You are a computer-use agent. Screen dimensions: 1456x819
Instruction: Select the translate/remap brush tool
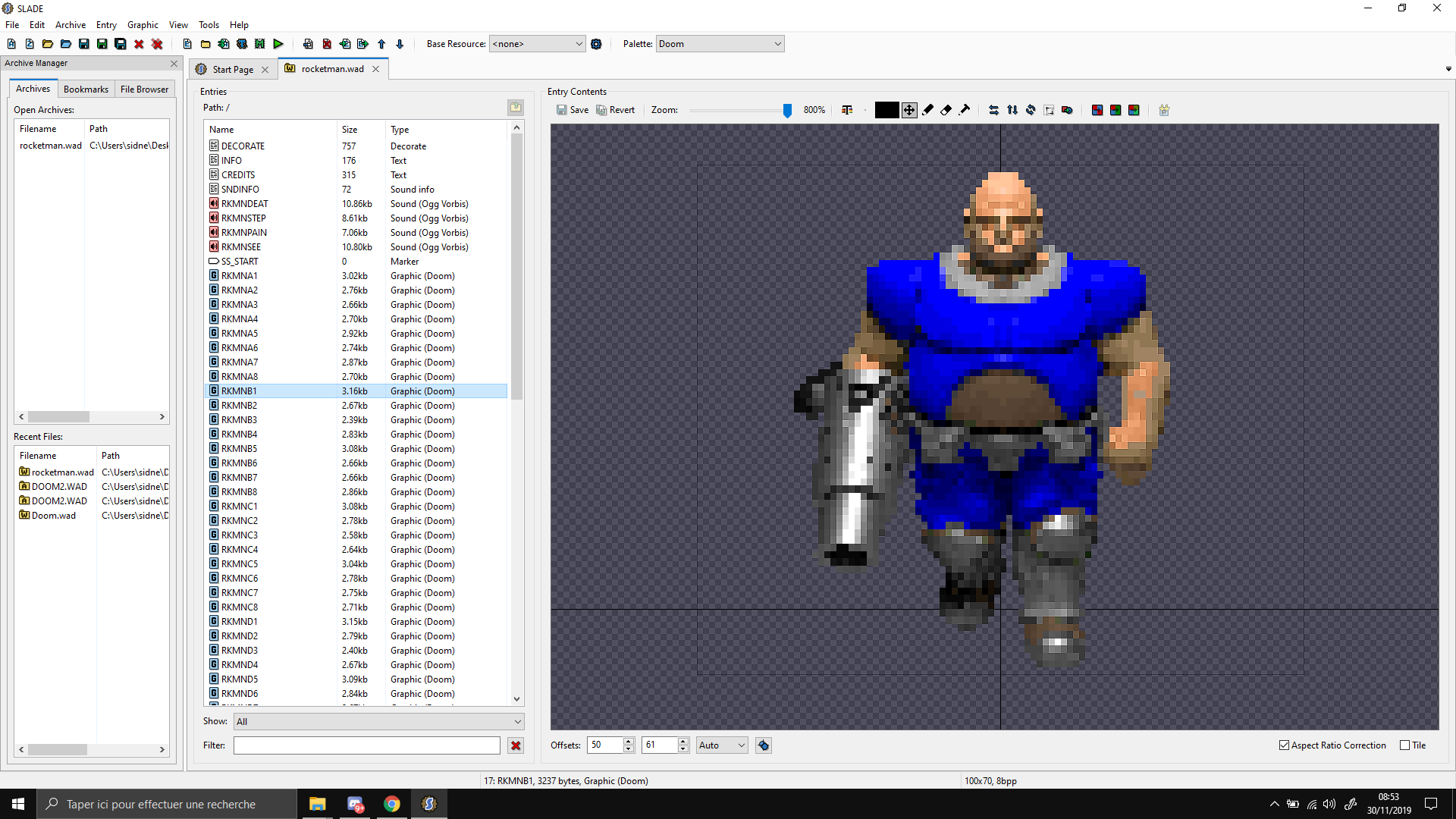(x=965, y=110)
